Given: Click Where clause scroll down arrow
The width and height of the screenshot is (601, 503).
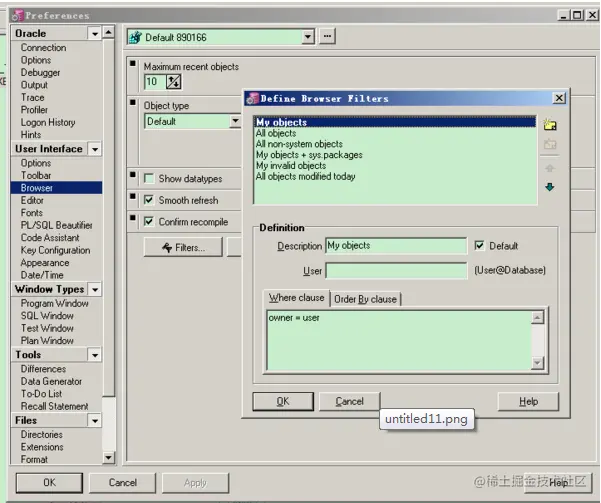Looking at the screenshot, I should point(537,362).
